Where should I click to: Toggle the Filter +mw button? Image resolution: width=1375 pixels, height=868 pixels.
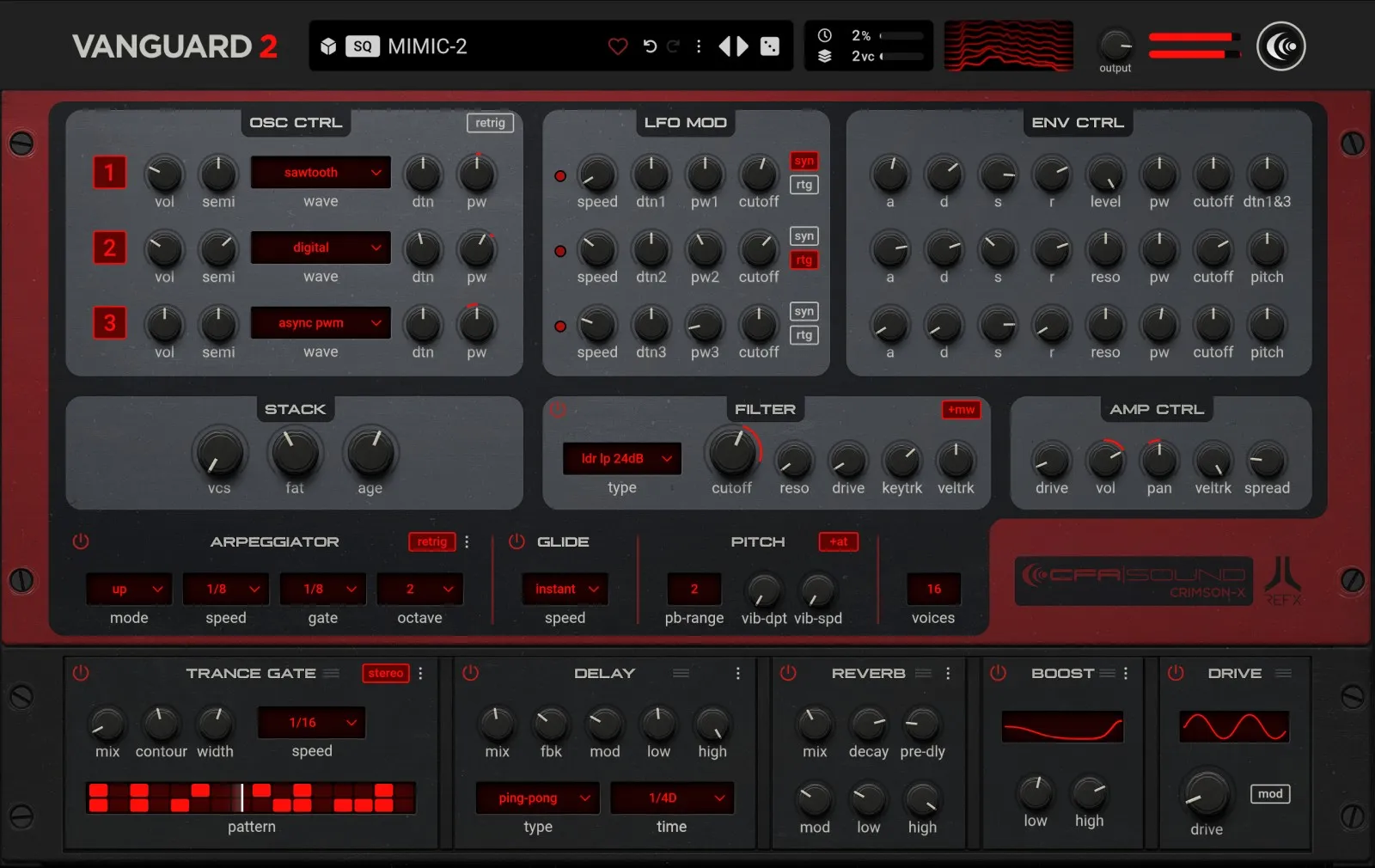(x=961, y=410)
